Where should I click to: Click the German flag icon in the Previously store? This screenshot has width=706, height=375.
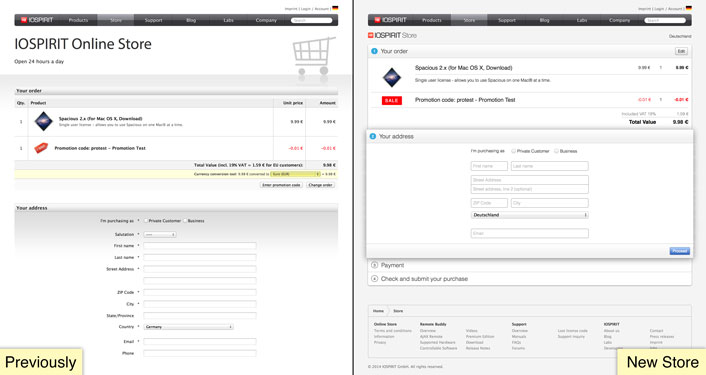(x=335, y=8)
